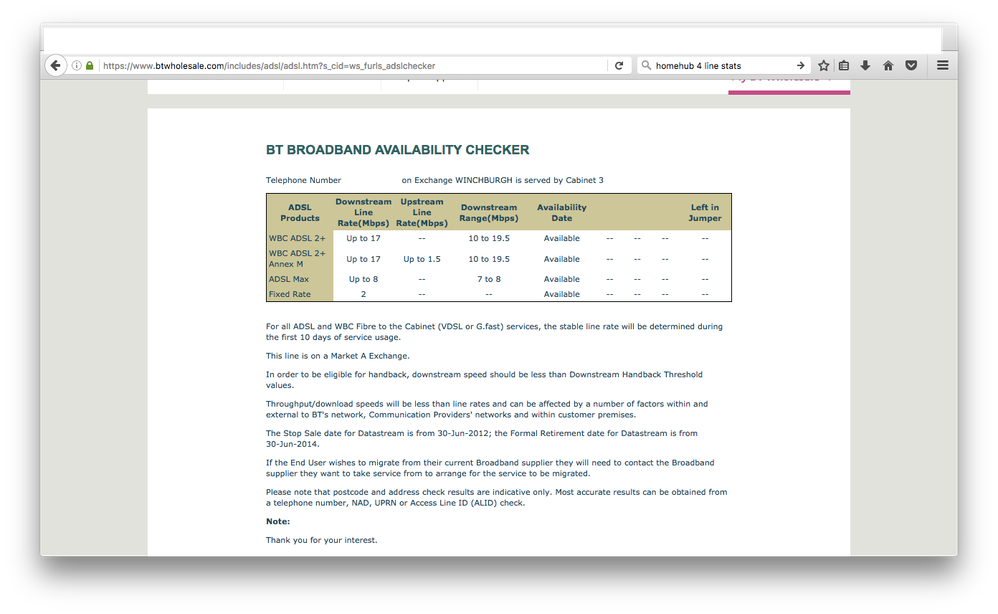The image size is (998, 614).
Task: Click the 'ADSL Products' column header
Action: 300,213
